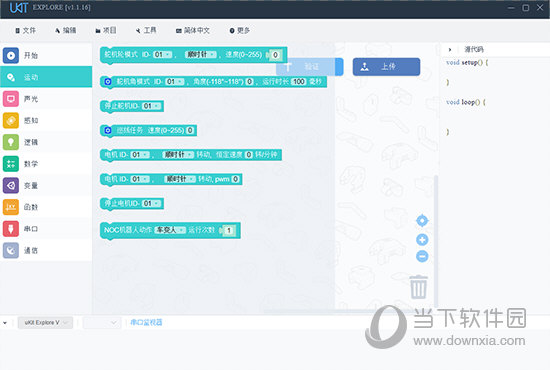Open the 串口监视器 serial monitor link
550x370 pixels.
coord(146,322)
